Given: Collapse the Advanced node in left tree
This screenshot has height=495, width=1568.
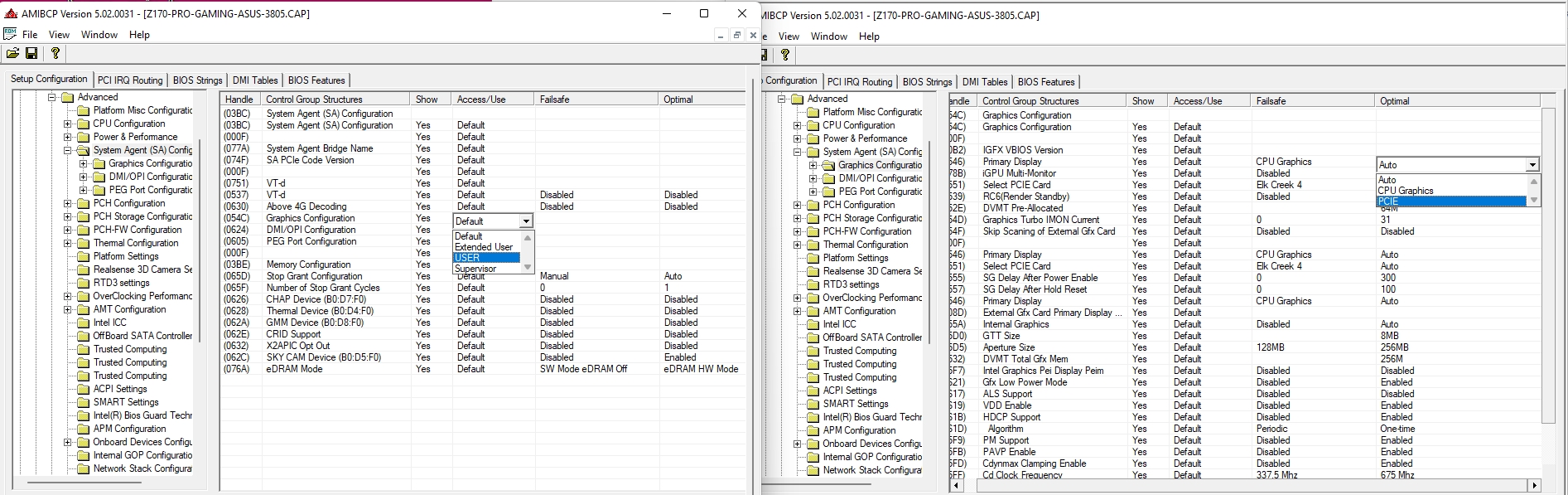Looking at the screenshot, I should coord(51,97).
